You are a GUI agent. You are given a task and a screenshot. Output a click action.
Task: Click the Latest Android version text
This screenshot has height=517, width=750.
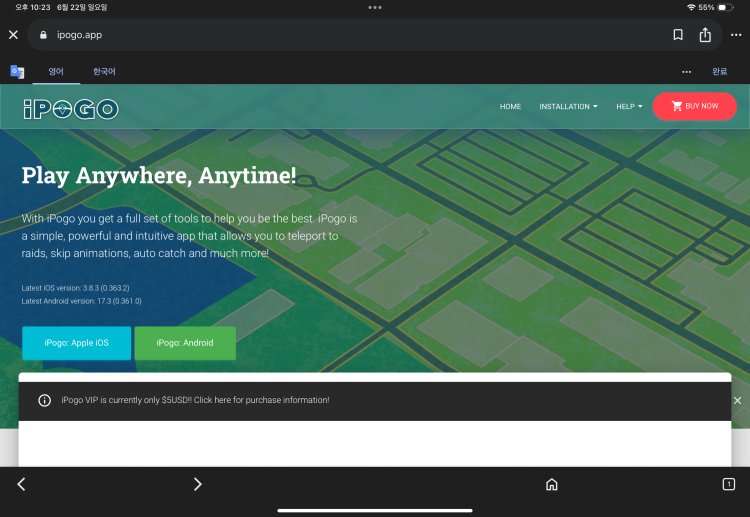[81, 301]
